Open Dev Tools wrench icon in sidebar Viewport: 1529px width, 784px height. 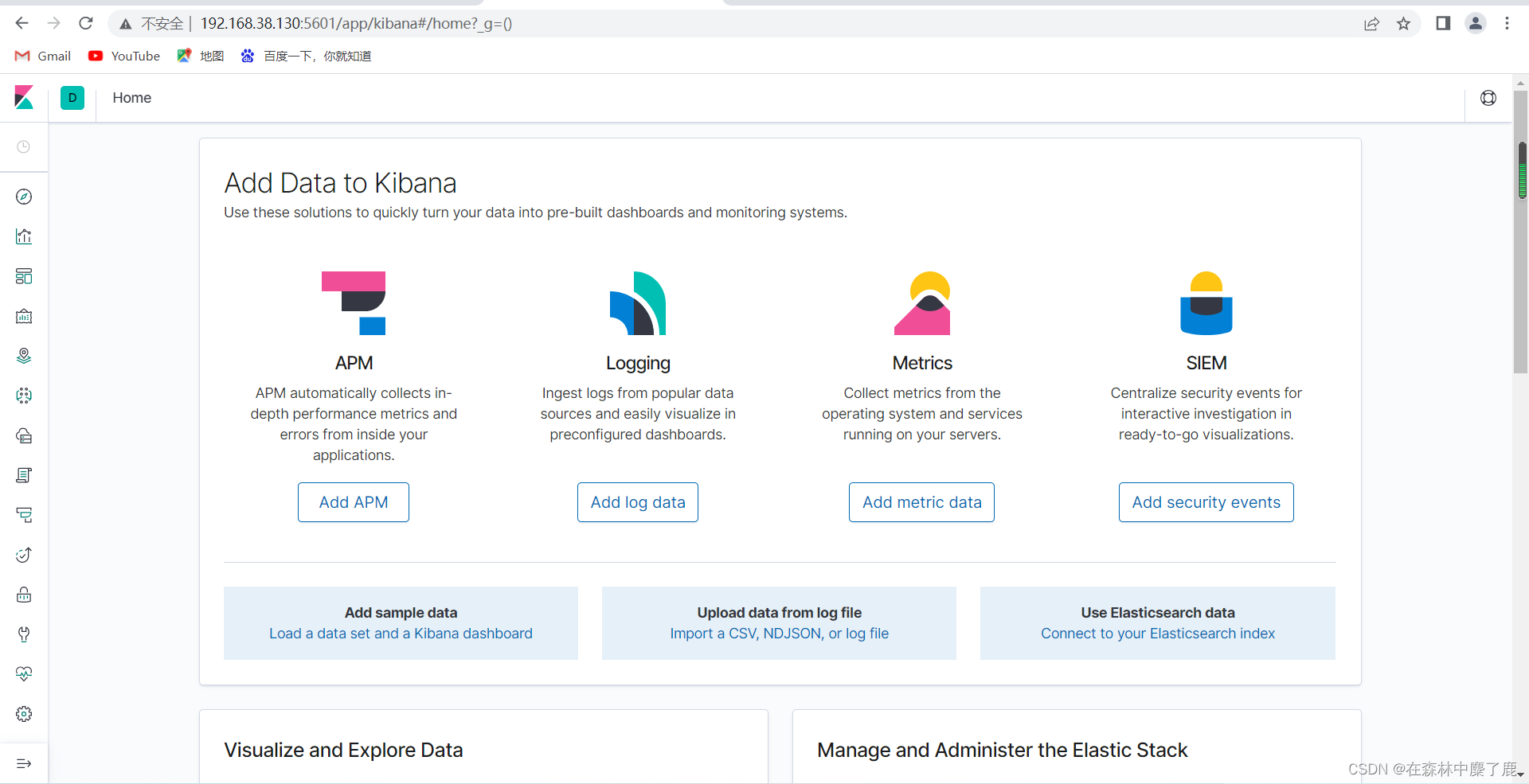[24, 634]
